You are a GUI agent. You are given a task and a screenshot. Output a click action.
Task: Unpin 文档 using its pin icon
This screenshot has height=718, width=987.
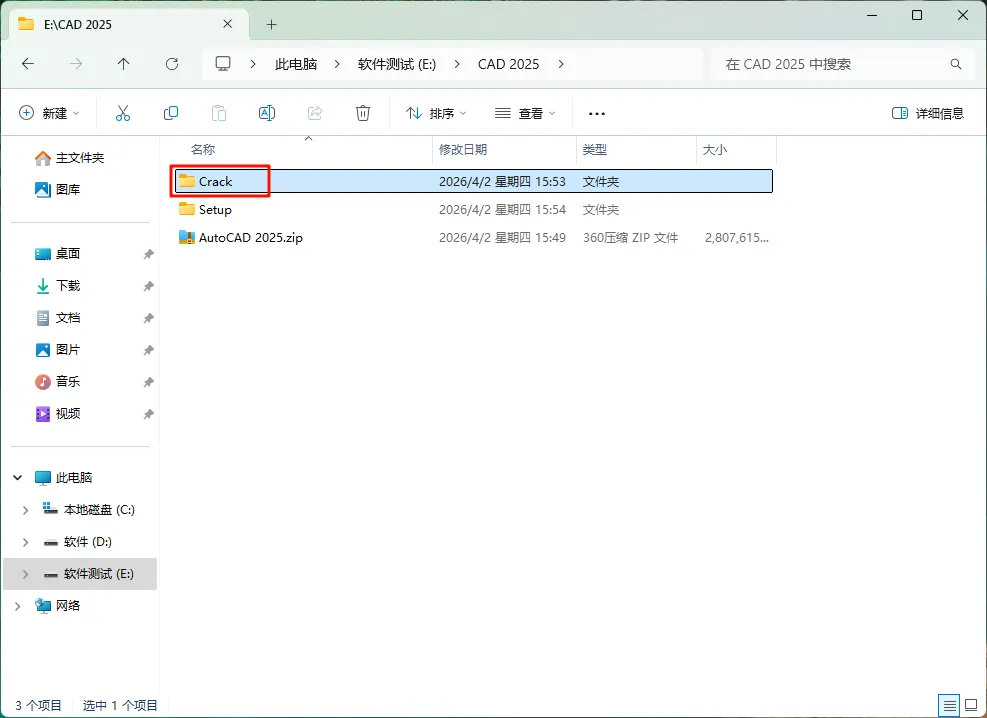148,318
